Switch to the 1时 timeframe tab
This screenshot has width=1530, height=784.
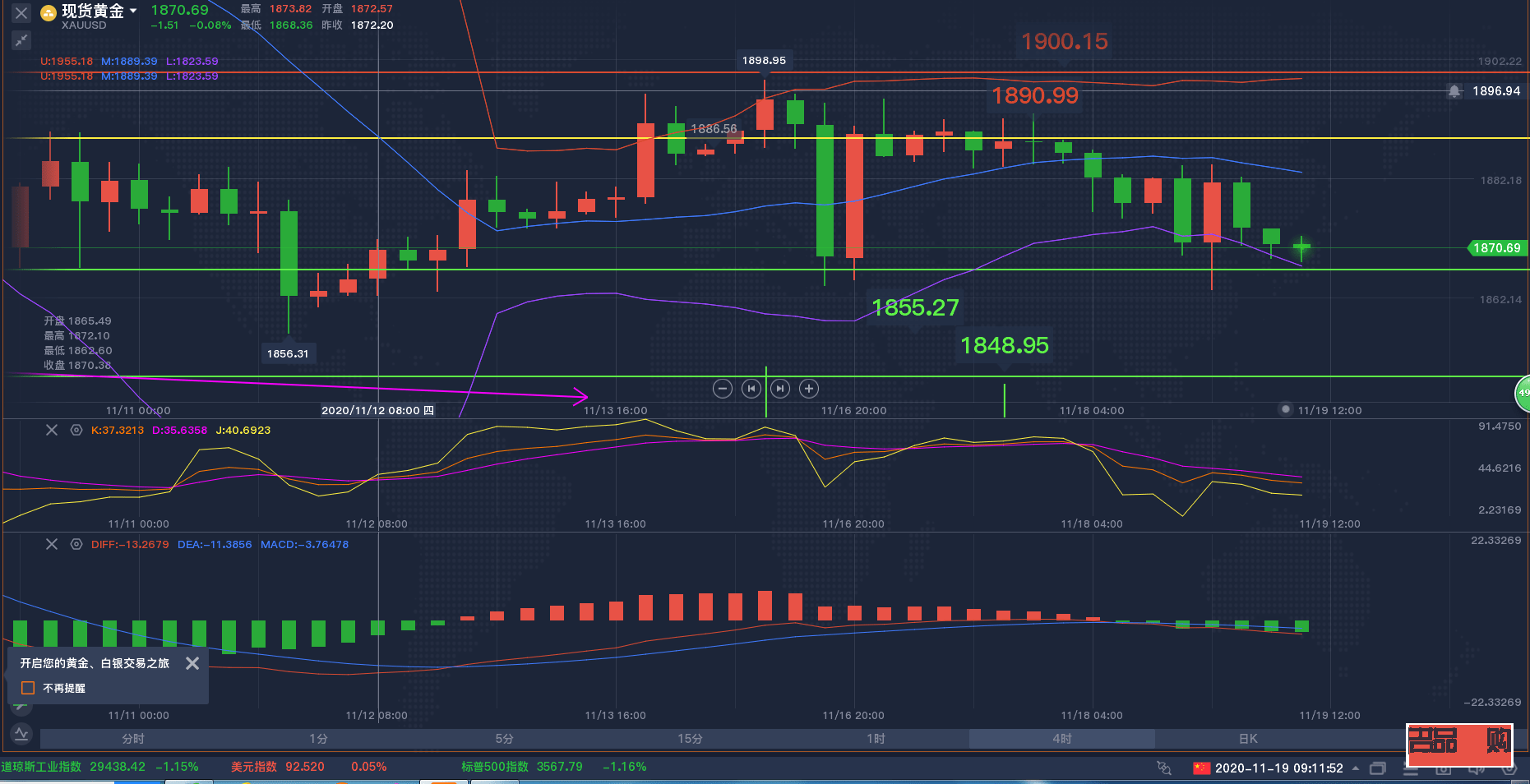point(876,739)
